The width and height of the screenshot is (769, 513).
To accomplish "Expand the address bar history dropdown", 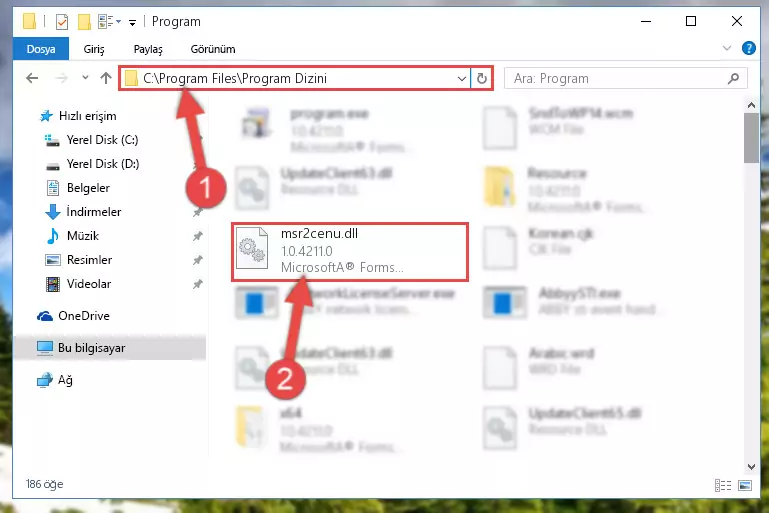I will coord(461,78).
